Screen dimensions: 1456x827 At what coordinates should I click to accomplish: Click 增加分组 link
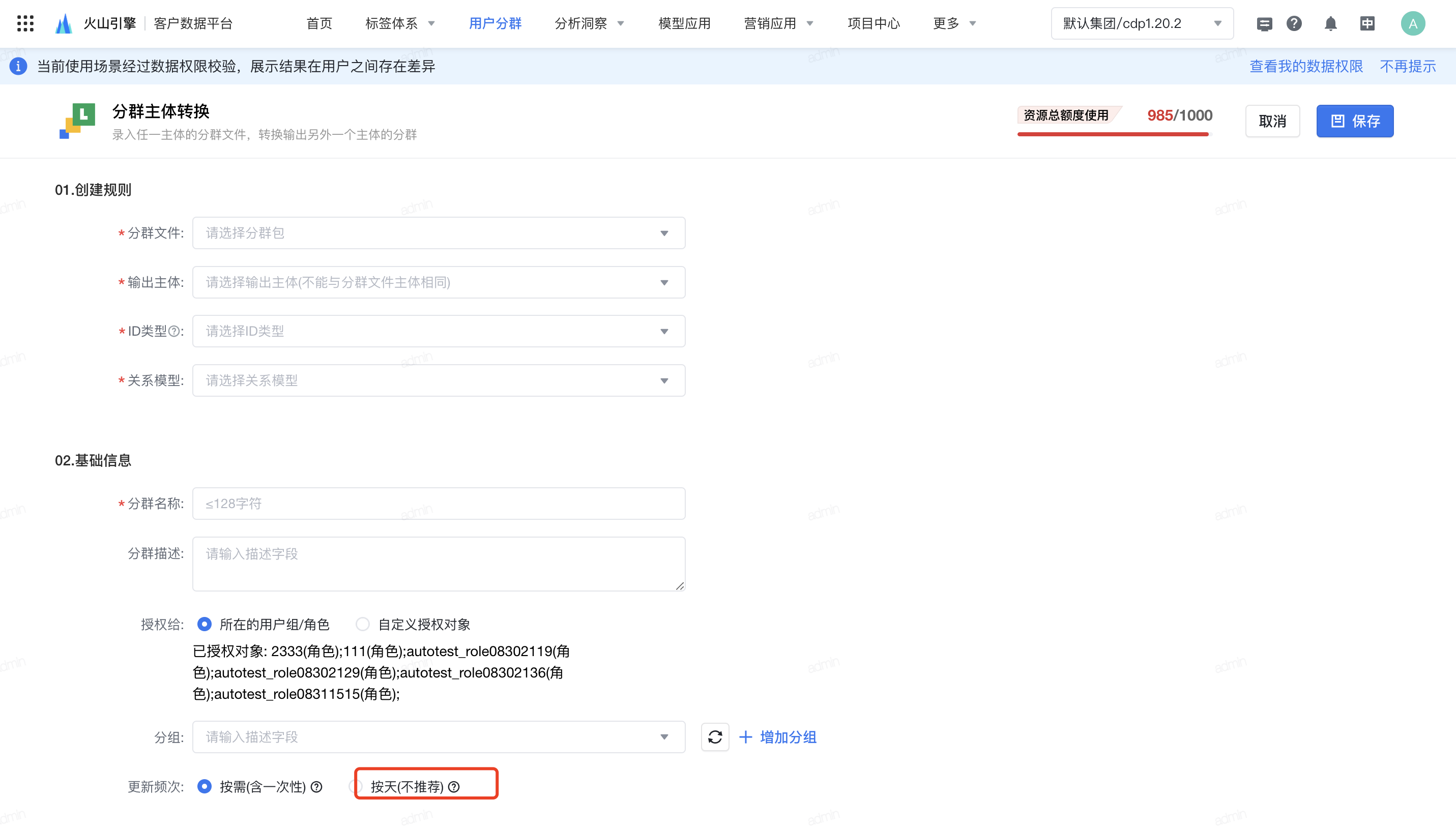point(777,737)
